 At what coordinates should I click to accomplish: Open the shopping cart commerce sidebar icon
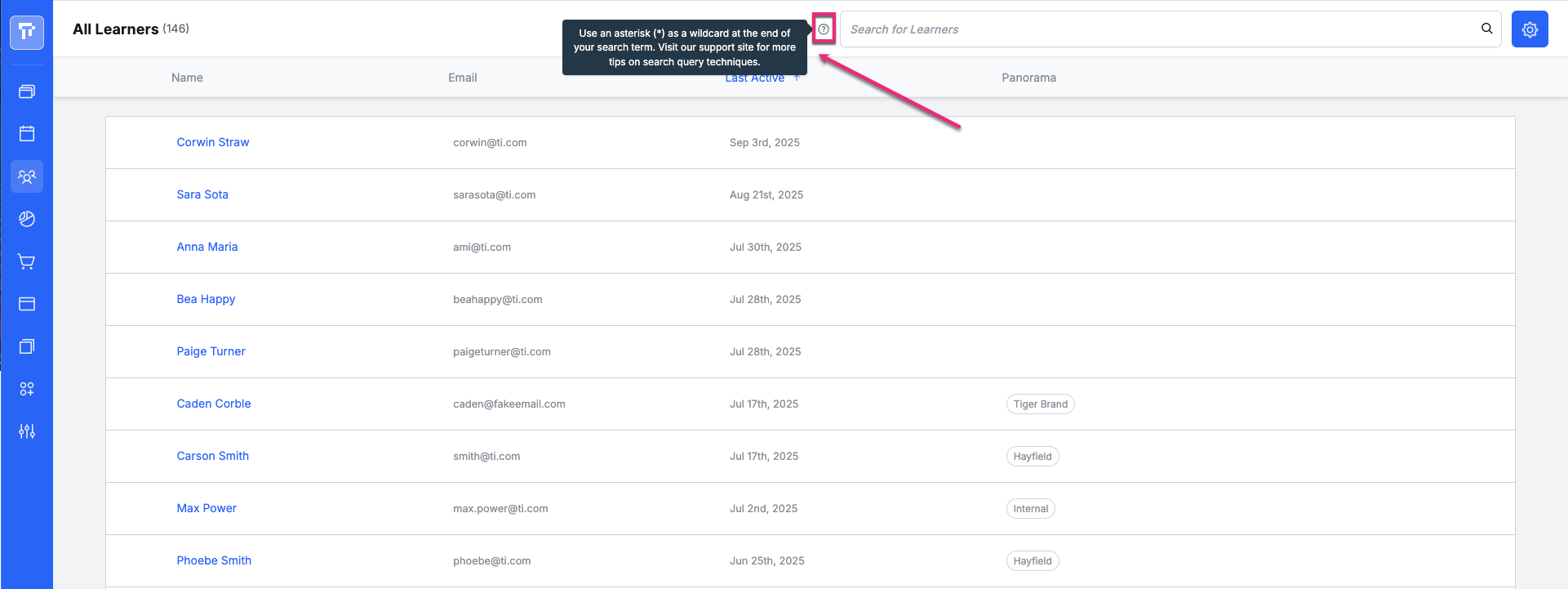pyautogui.click(x=27, y=261)
